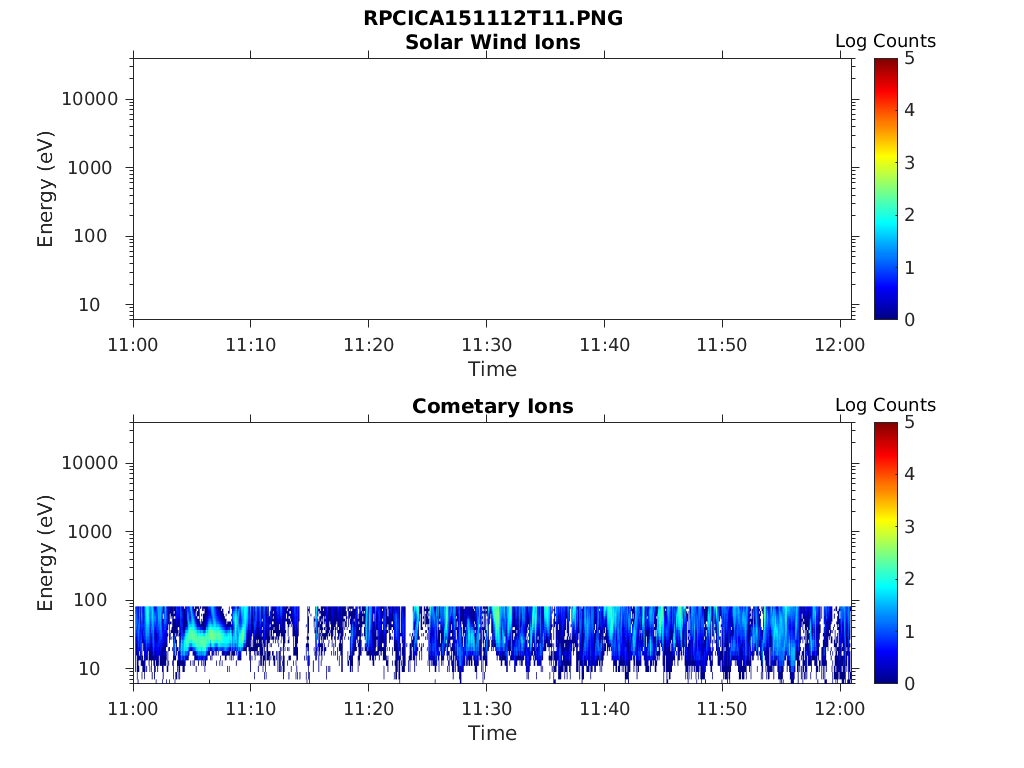Click the RPCICA151112T11.PNG figure title
Image resolution: width=1024 pixels, height=768 pixels.
(493, 18)
